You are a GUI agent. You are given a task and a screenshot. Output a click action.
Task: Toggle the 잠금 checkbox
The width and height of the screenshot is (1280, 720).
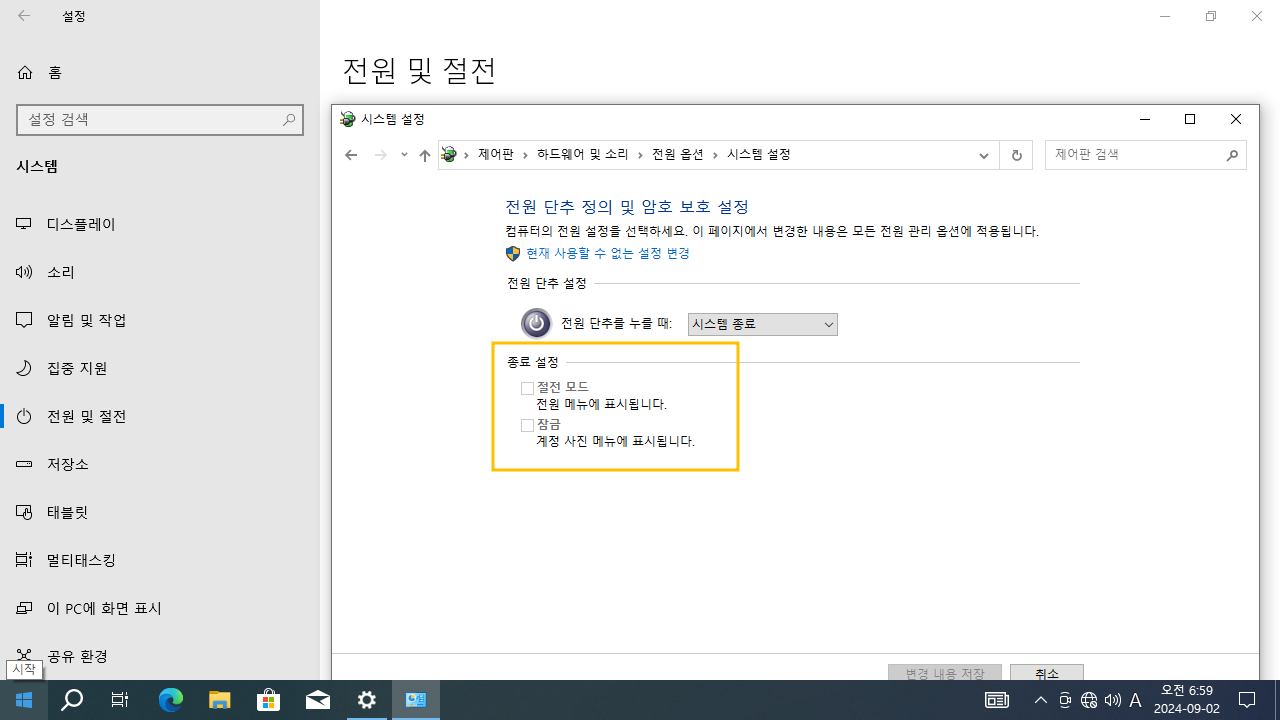(x=527, y=426)
